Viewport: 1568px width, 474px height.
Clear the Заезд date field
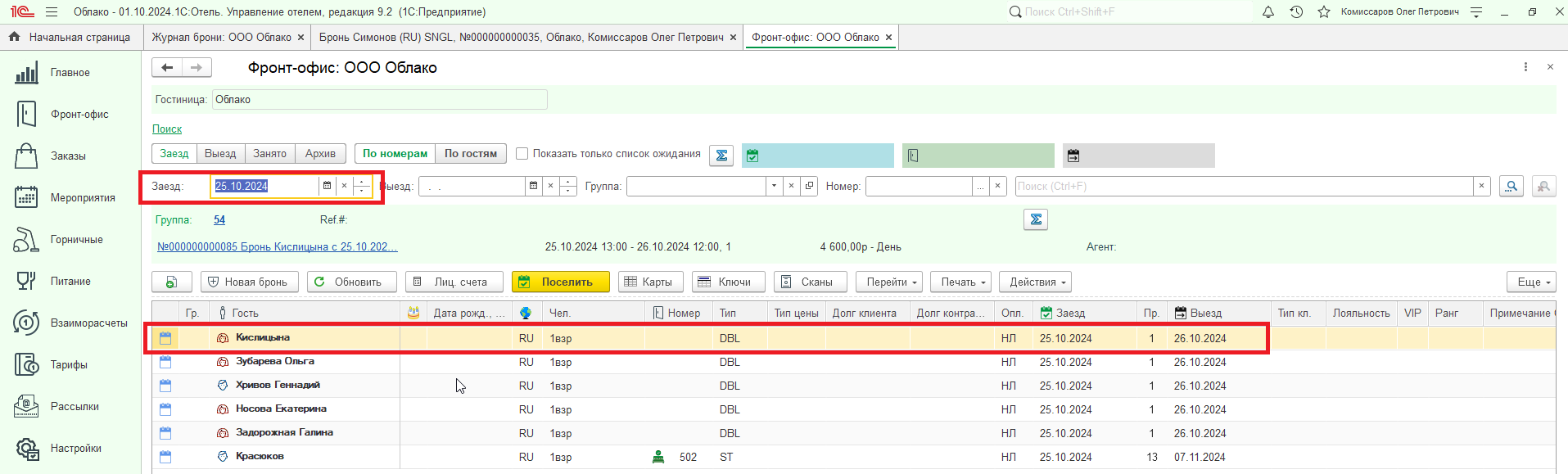(344, 187)
